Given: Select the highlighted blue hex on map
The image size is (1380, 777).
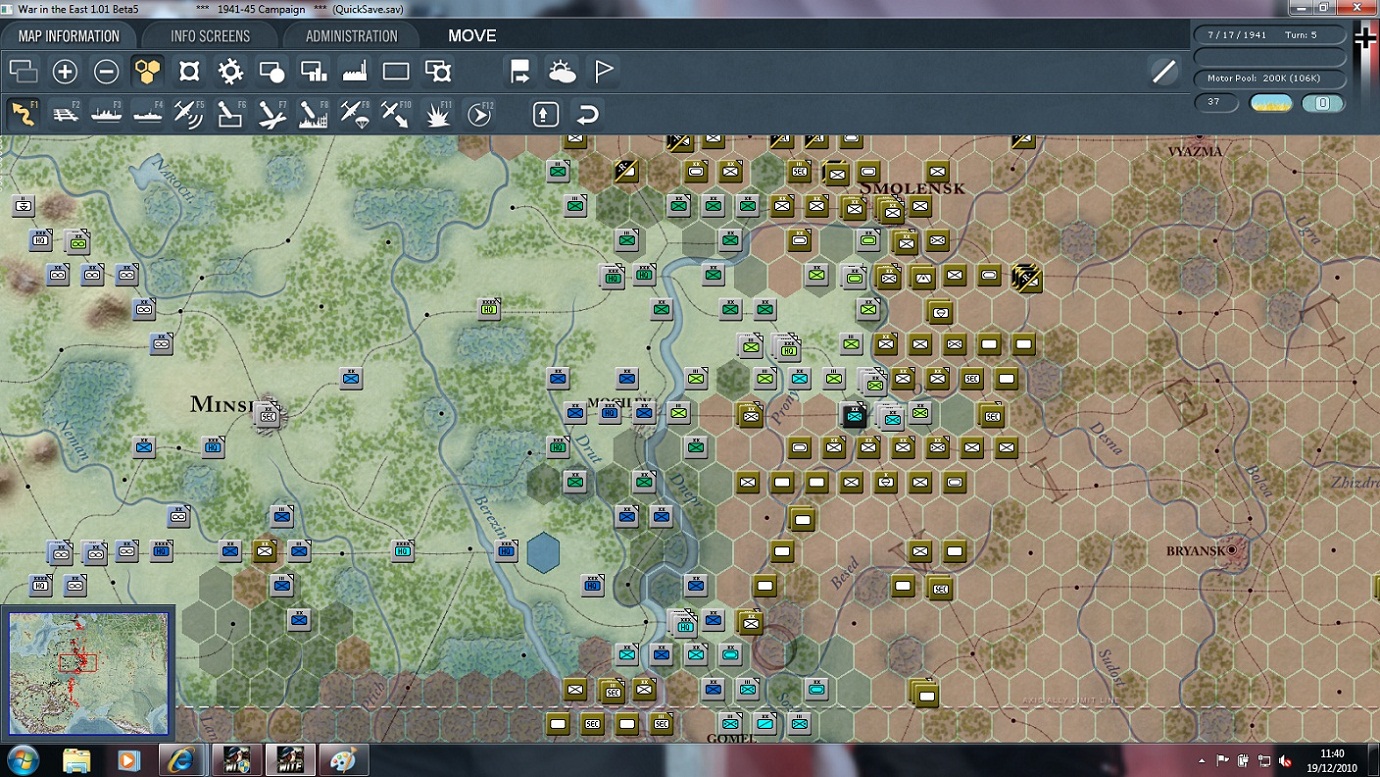Looking at the screenshot, I should (x=543, y=552).
